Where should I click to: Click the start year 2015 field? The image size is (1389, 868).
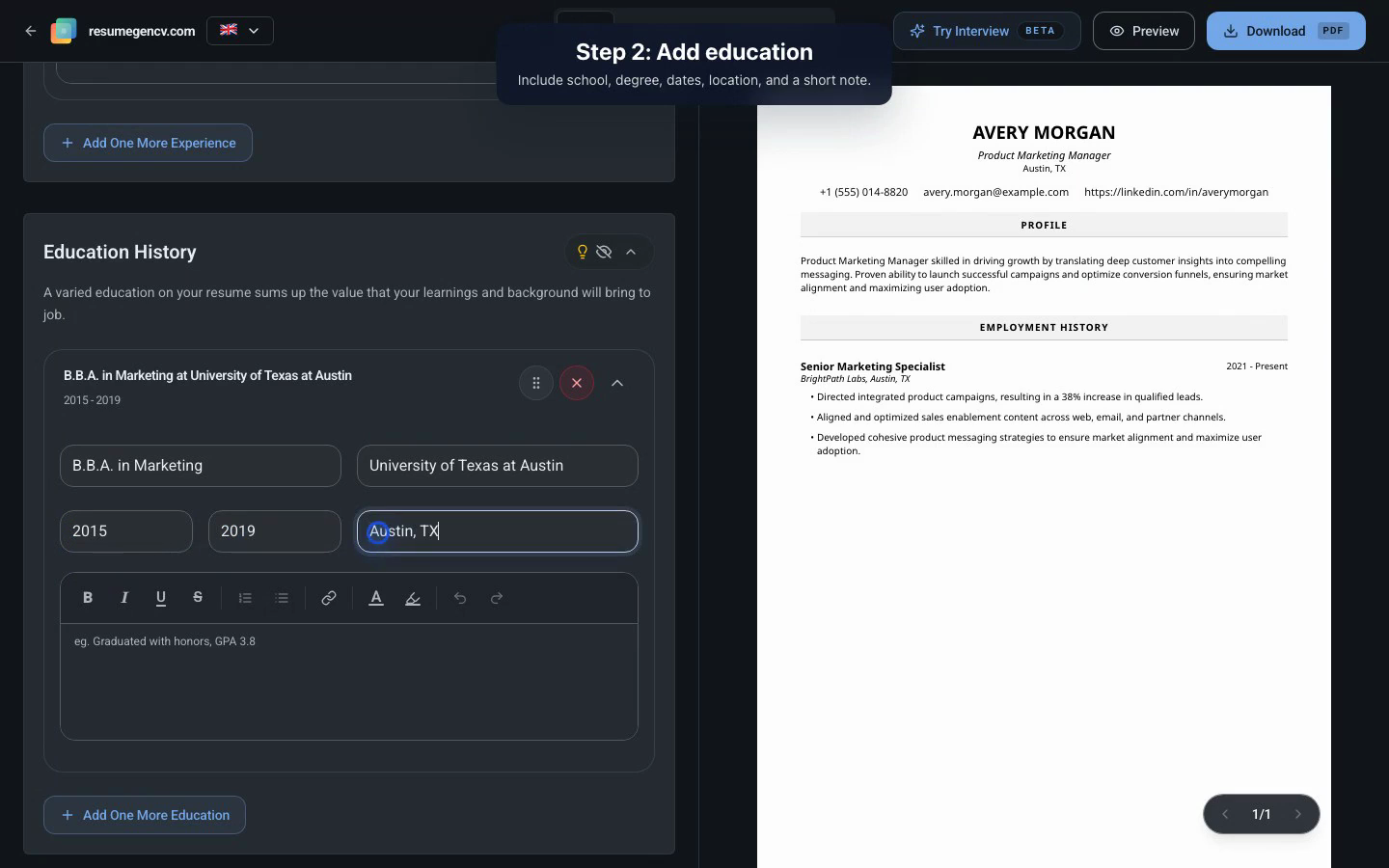tap(126, 531)
